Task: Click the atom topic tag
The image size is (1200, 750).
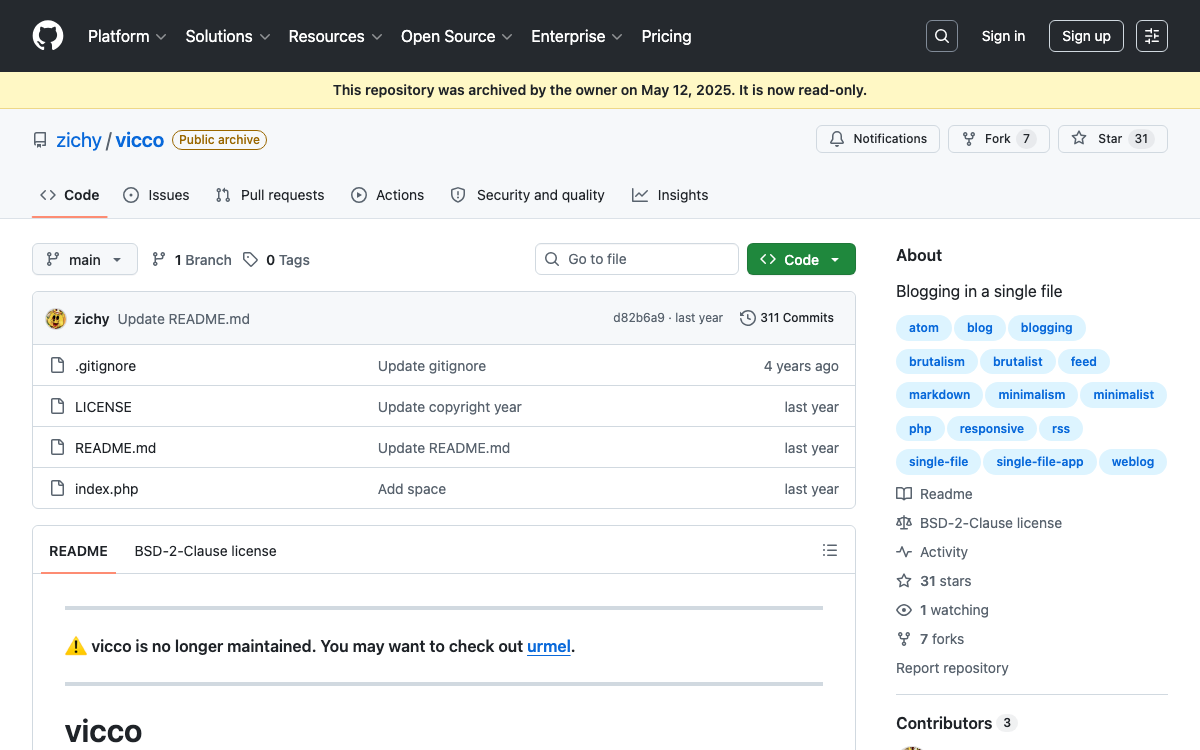Action: [924, 327]
